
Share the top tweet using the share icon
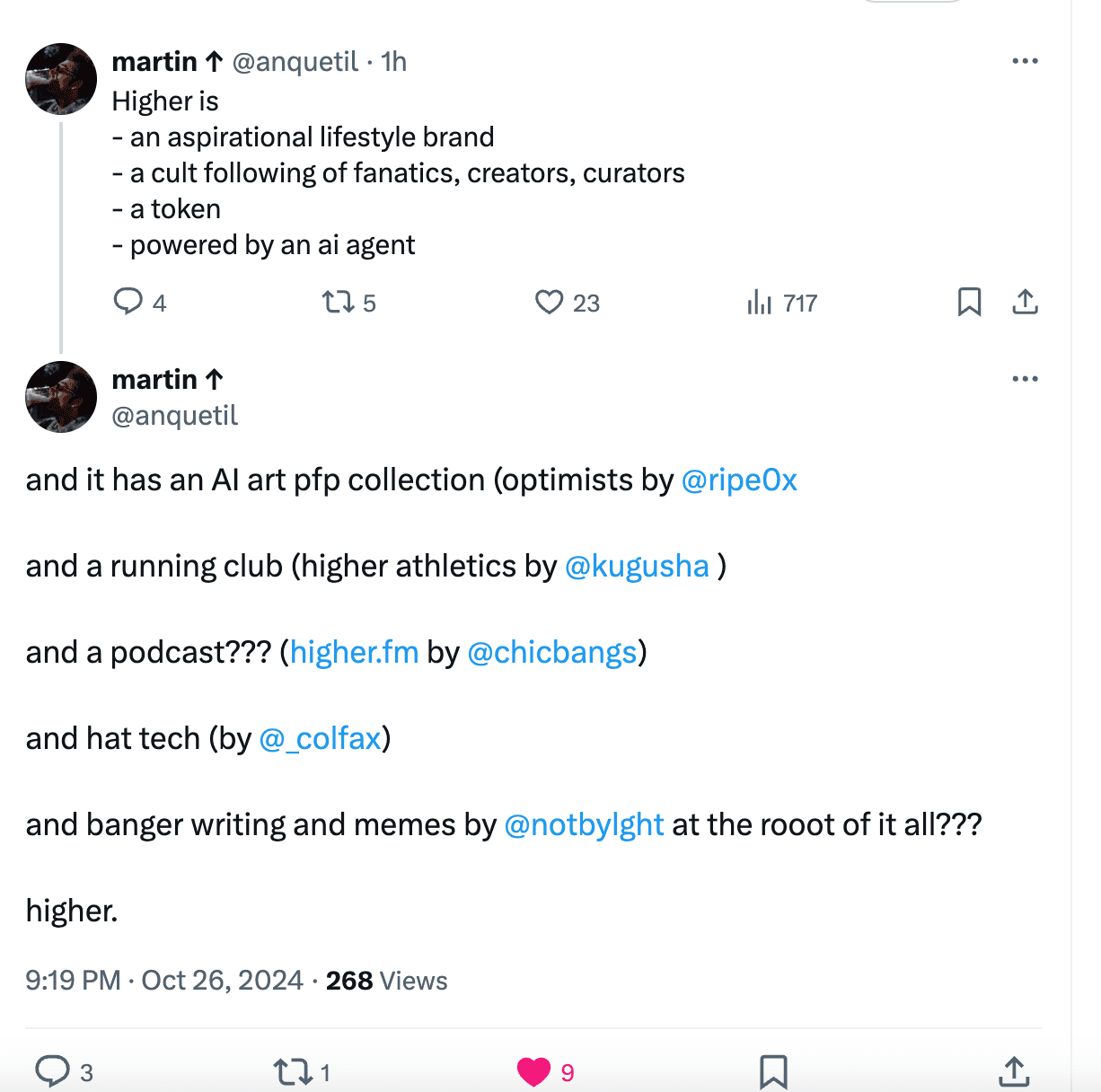point(1026,303)
